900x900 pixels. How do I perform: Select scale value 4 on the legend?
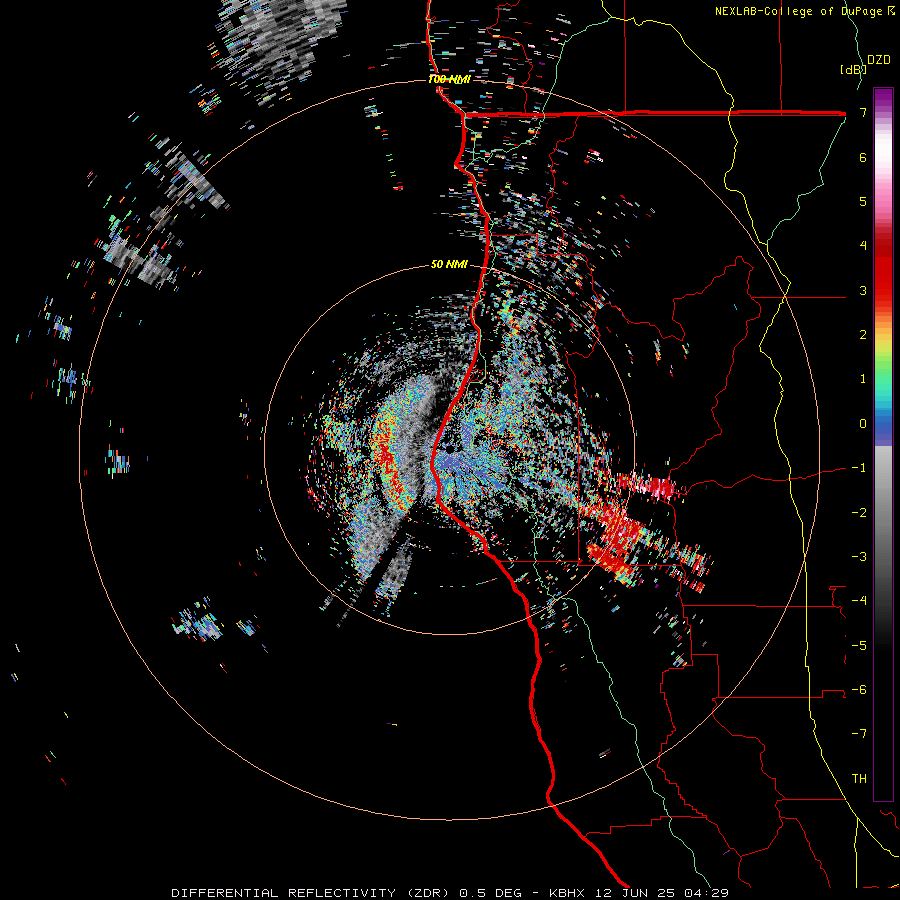(x=863, y=246)
